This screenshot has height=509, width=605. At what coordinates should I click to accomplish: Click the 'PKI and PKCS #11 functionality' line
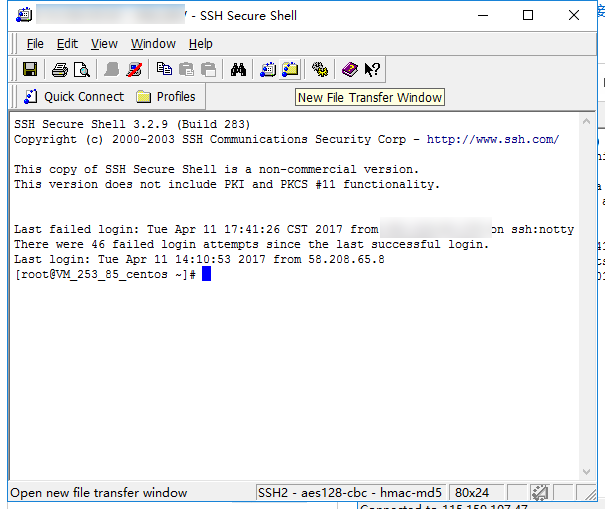tap(227, 184)
